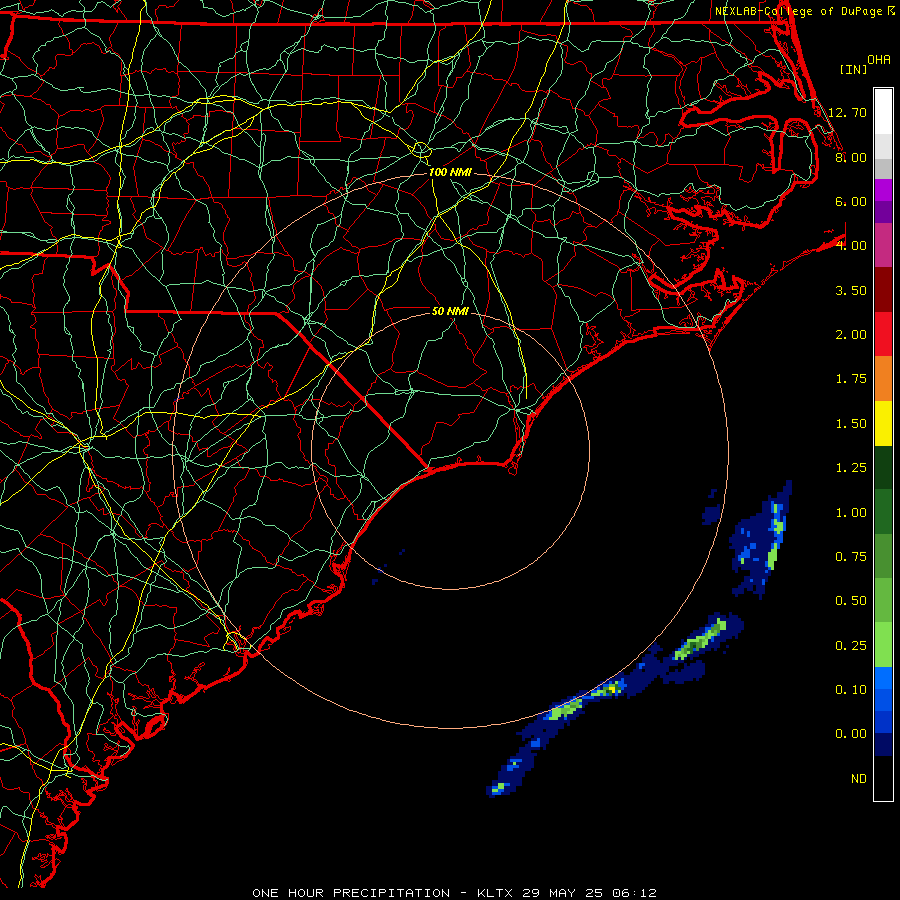The image size is (900, 900).
Task: Click the yellow 1.50 legend swatch
Action: tap(883, 423)
